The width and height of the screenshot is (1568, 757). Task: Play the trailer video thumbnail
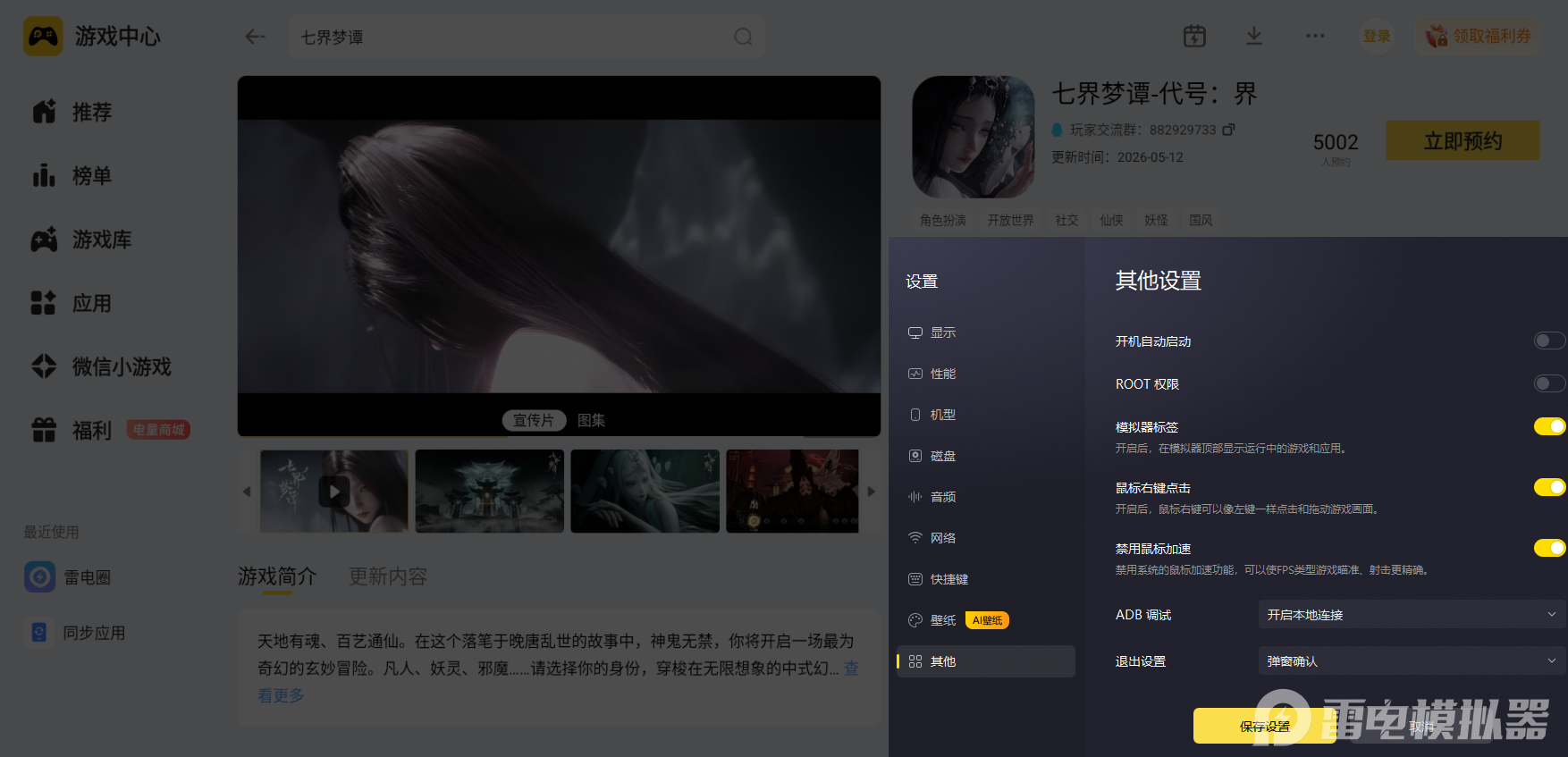pos(334,492)
